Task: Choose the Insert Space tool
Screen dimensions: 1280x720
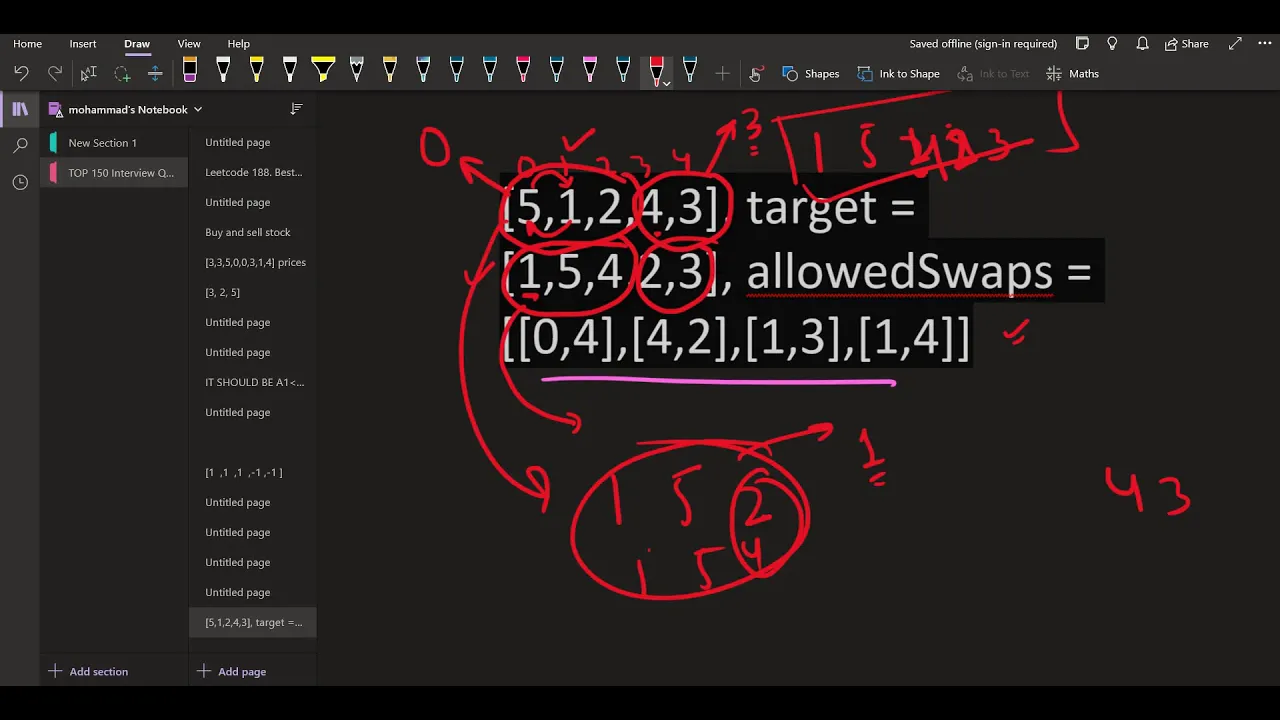Action: click(155, 73)
